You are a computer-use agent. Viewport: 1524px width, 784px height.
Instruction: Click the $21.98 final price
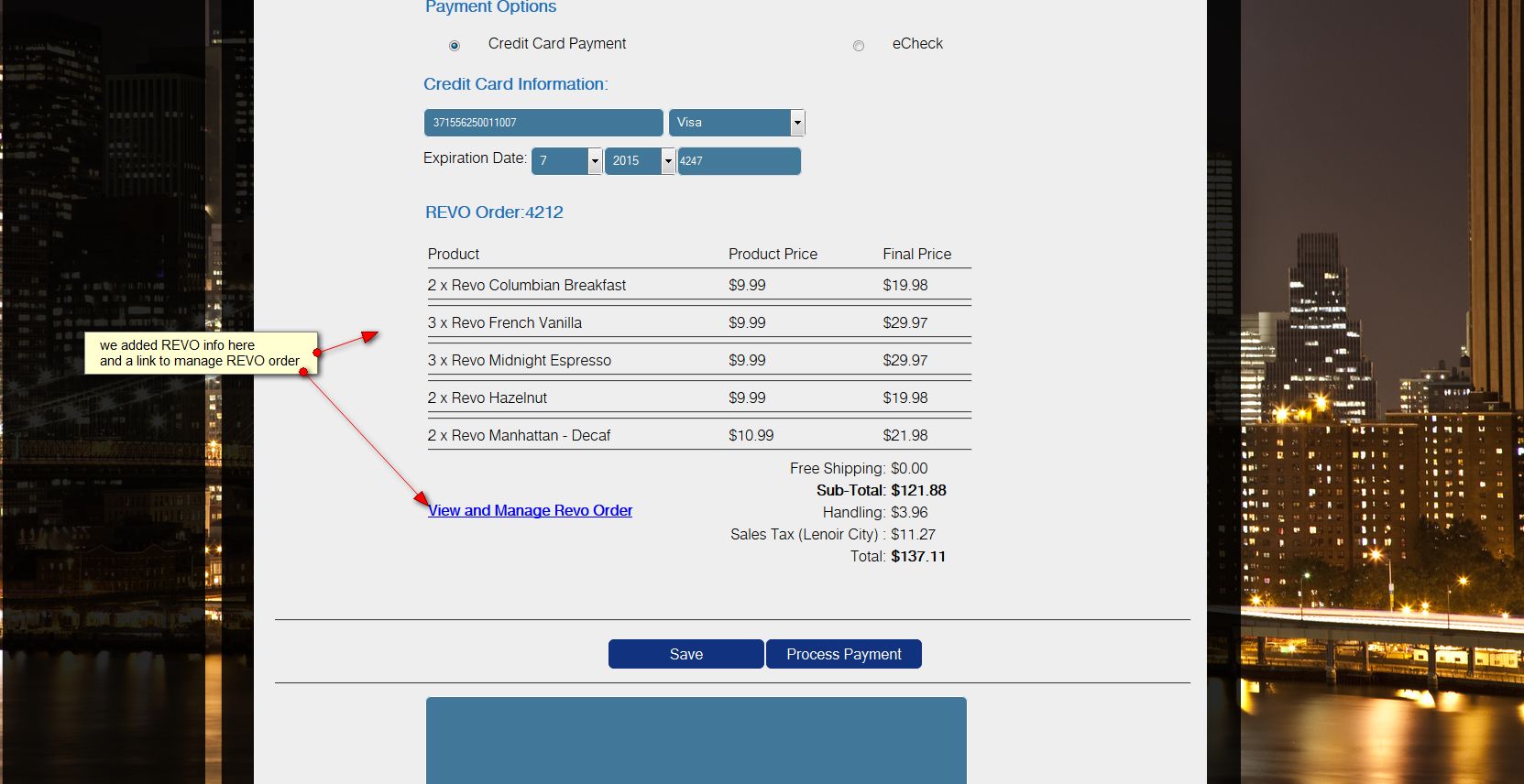coord(905,436)
